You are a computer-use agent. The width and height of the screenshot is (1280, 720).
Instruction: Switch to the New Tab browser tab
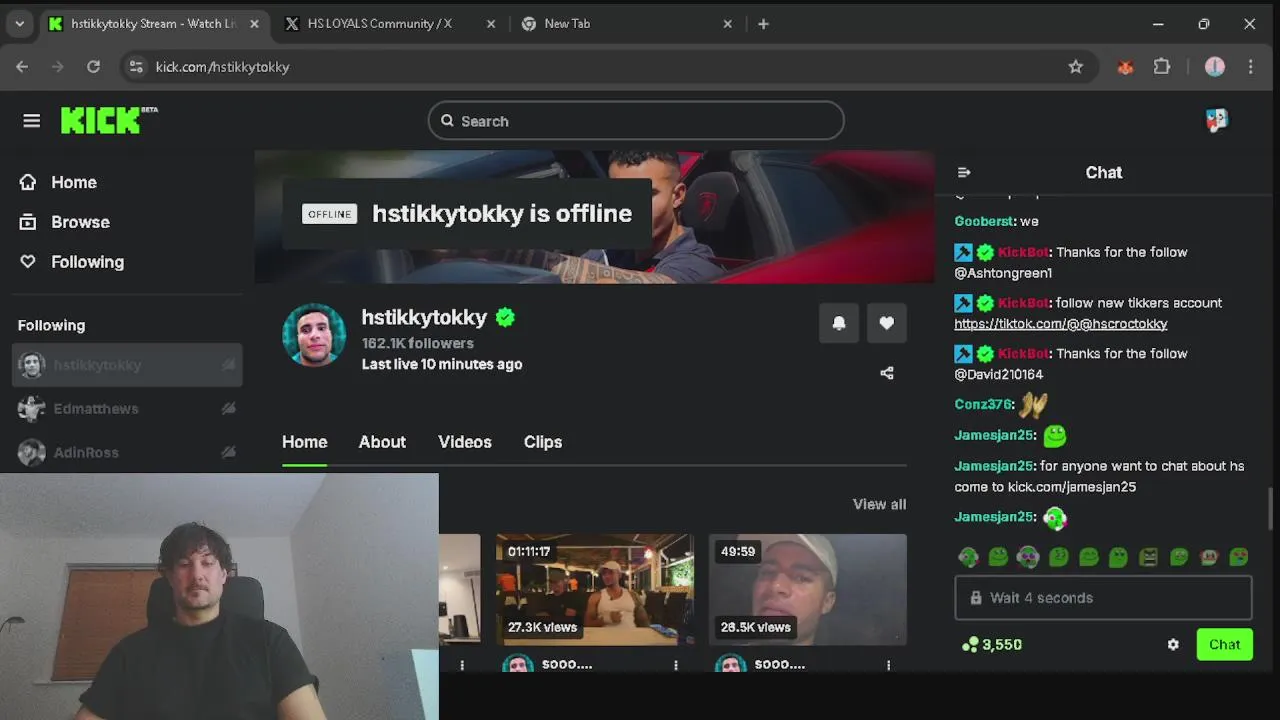[x=567, y=24]
